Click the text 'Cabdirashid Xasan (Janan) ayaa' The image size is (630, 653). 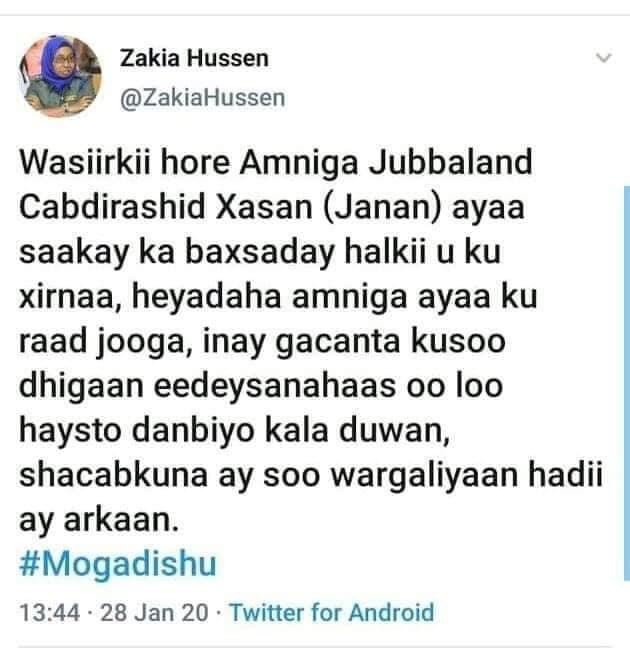[x=271, y=207]
